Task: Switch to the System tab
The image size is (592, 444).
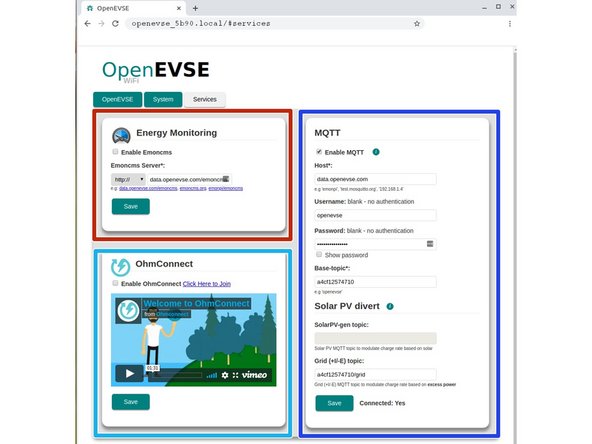Action: pyautogui.click(x=163, y=99)
